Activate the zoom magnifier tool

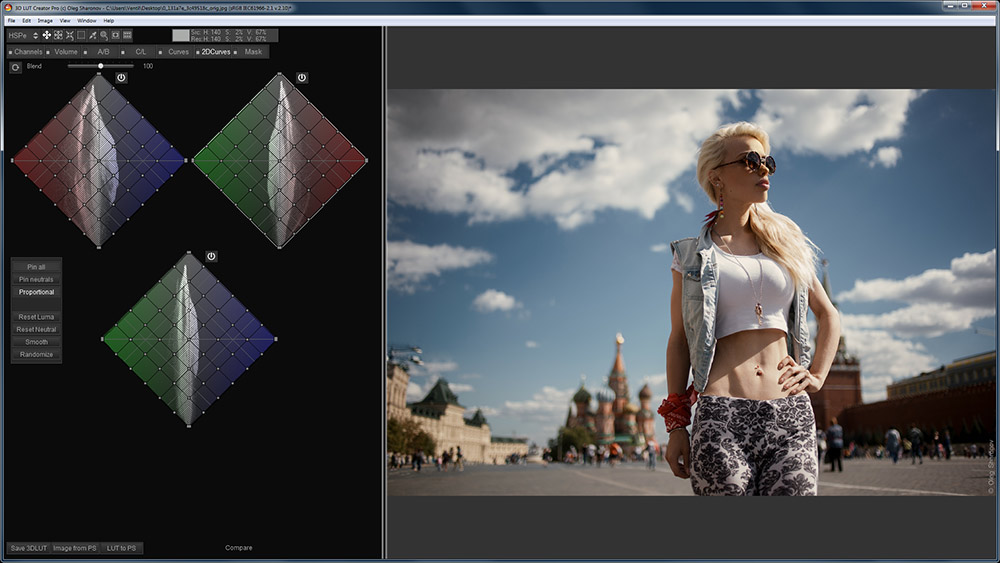(104, 35)
